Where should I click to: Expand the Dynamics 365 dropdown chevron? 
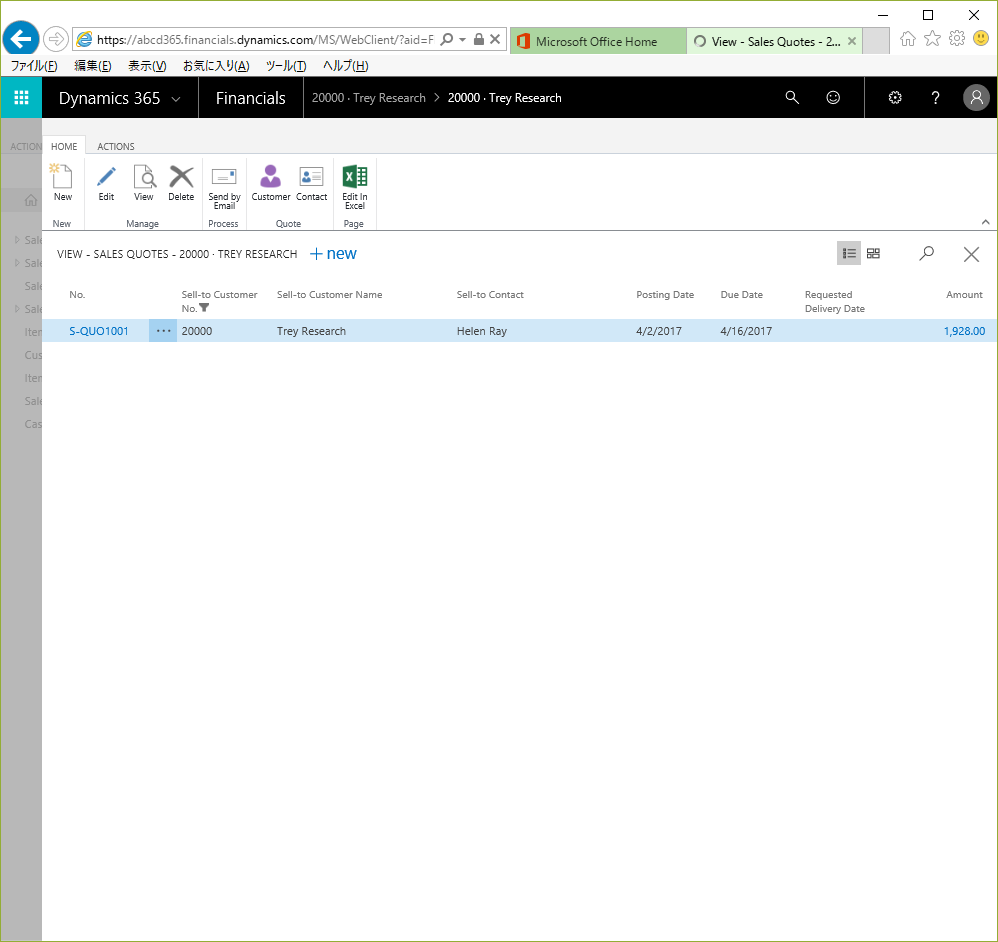pyautogui.click(x=176, y=99)
